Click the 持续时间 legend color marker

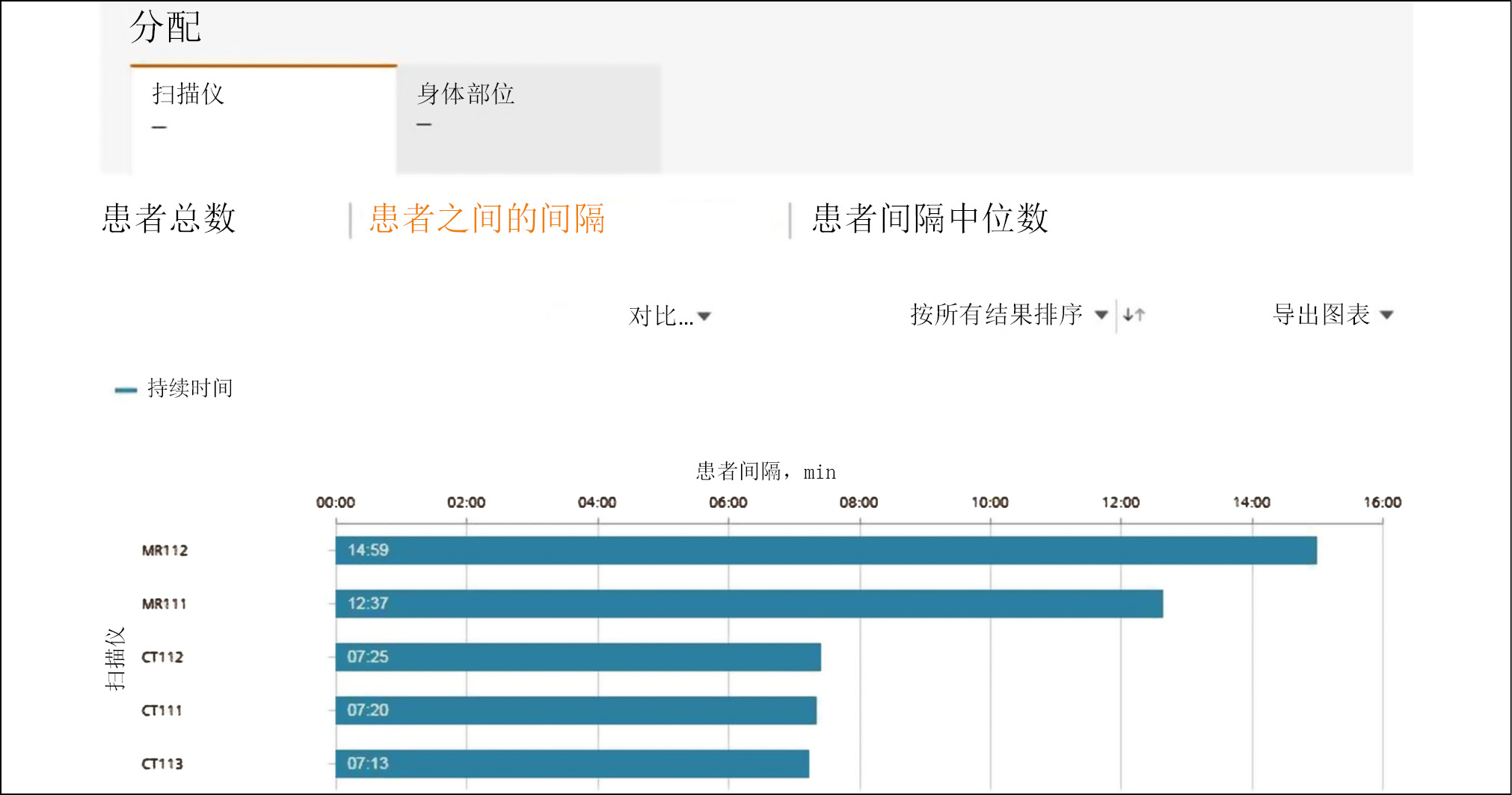125,390
